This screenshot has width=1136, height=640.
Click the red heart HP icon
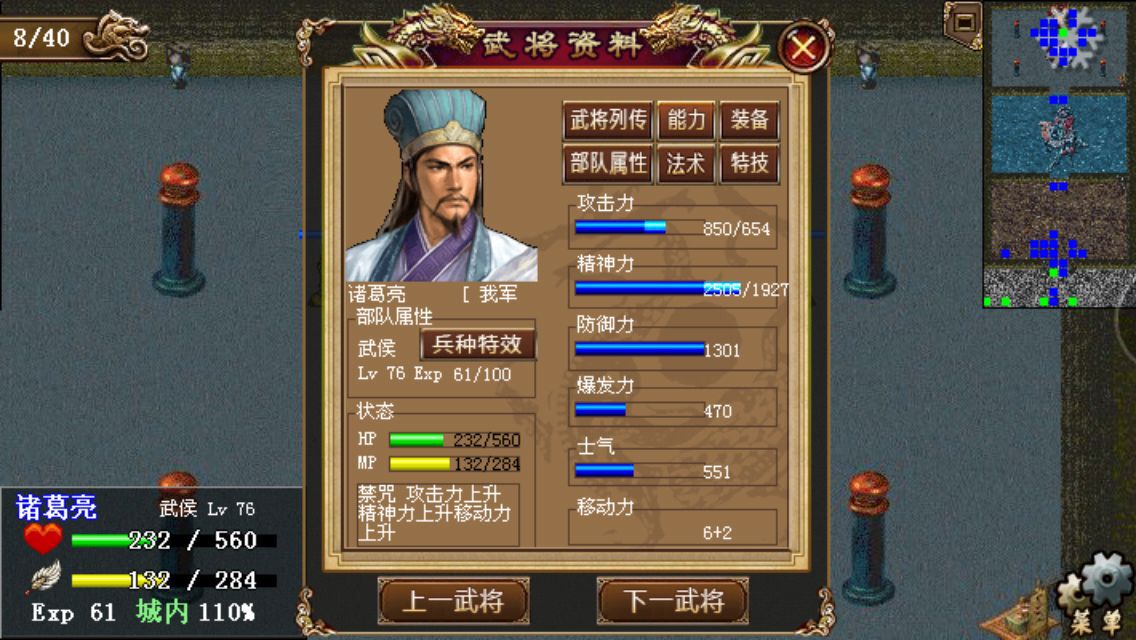[x=43, y=540]
